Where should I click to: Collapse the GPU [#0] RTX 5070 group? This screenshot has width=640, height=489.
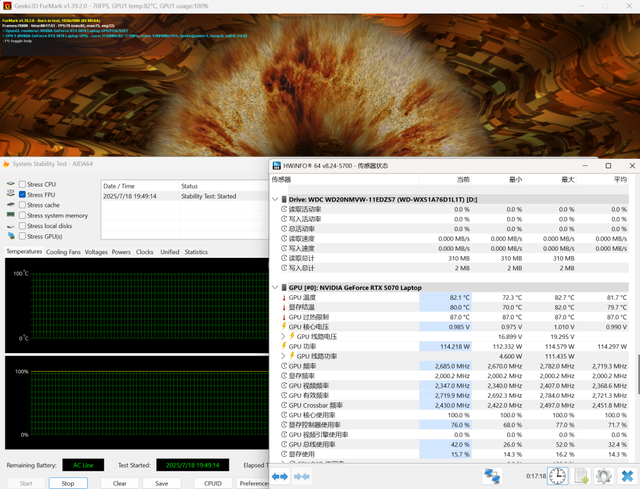(x=275, y=287)
